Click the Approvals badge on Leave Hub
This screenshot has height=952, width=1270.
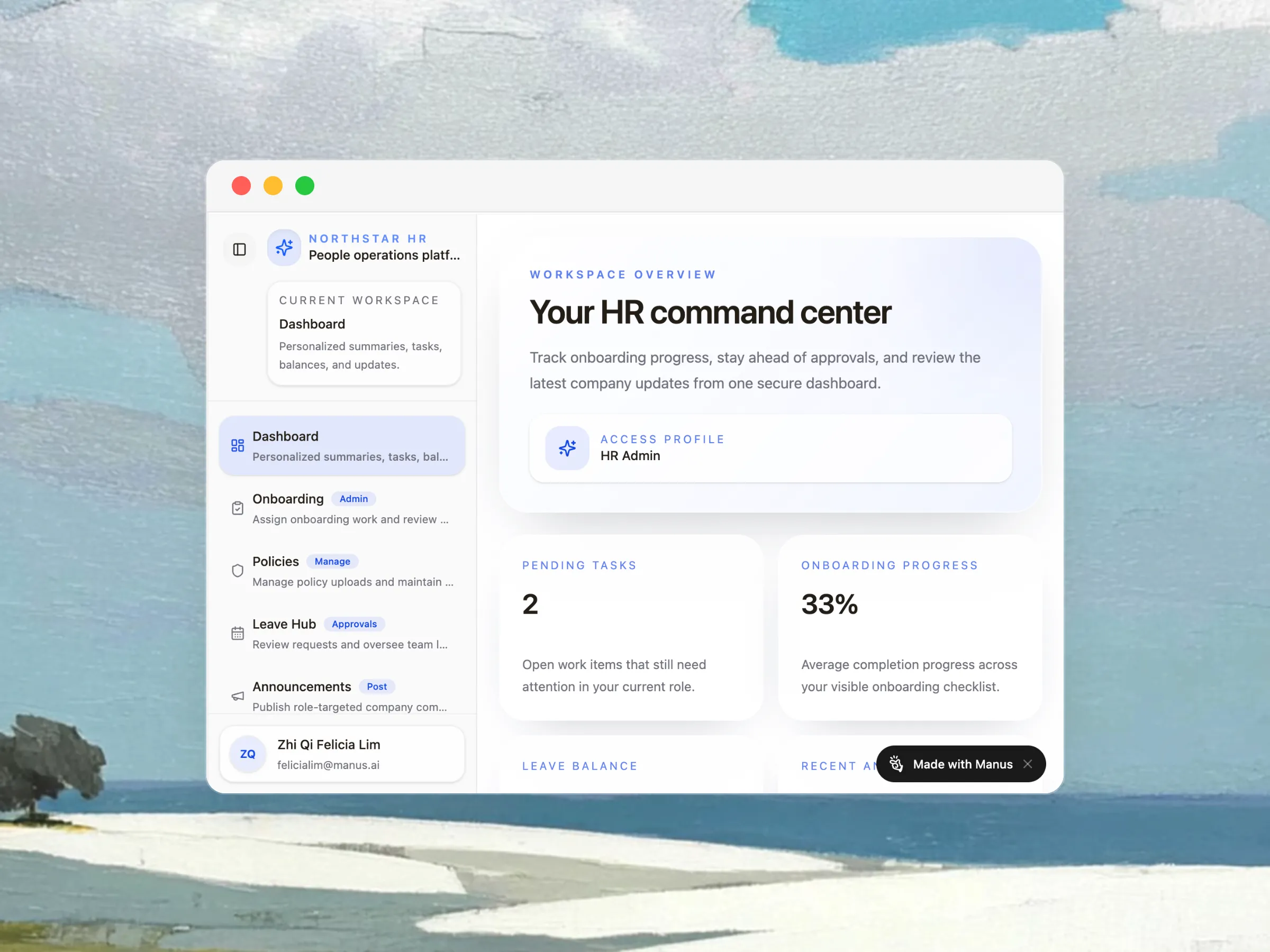coord(354,624)
